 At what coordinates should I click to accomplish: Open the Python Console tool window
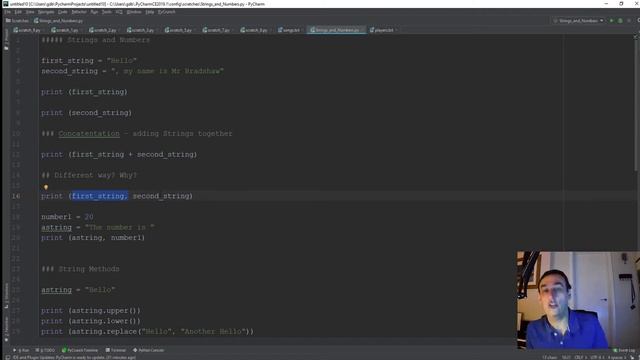[x=149, y=350]
